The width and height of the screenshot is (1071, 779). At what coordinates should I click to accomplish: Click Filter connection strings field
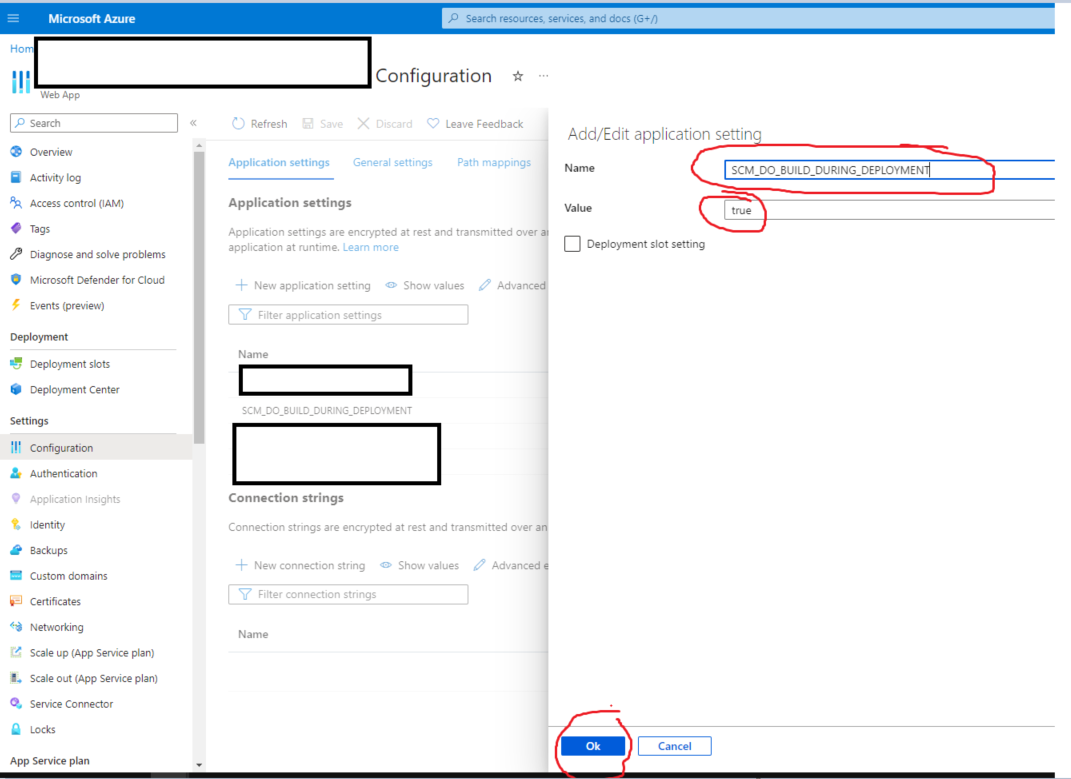[348, 594]
